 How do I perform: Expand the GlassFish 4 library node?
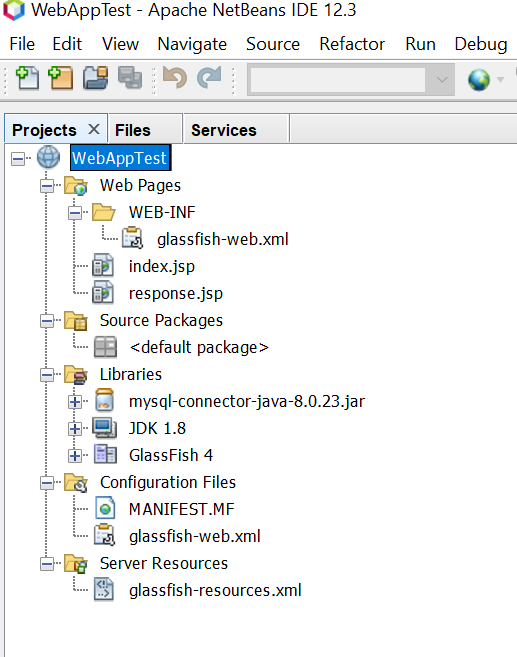75,455
